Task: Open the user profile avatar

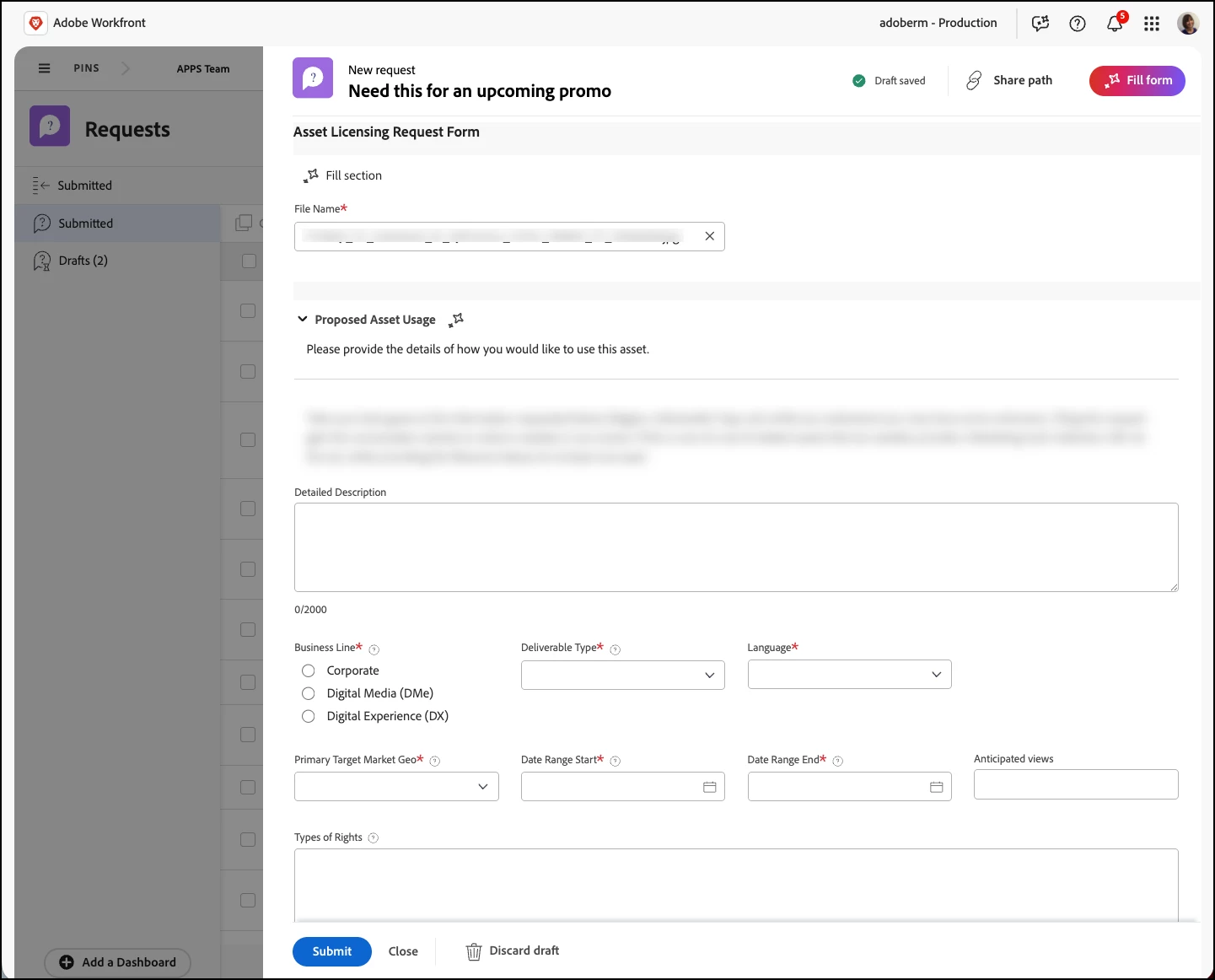Action: [x=1188, y=24]
